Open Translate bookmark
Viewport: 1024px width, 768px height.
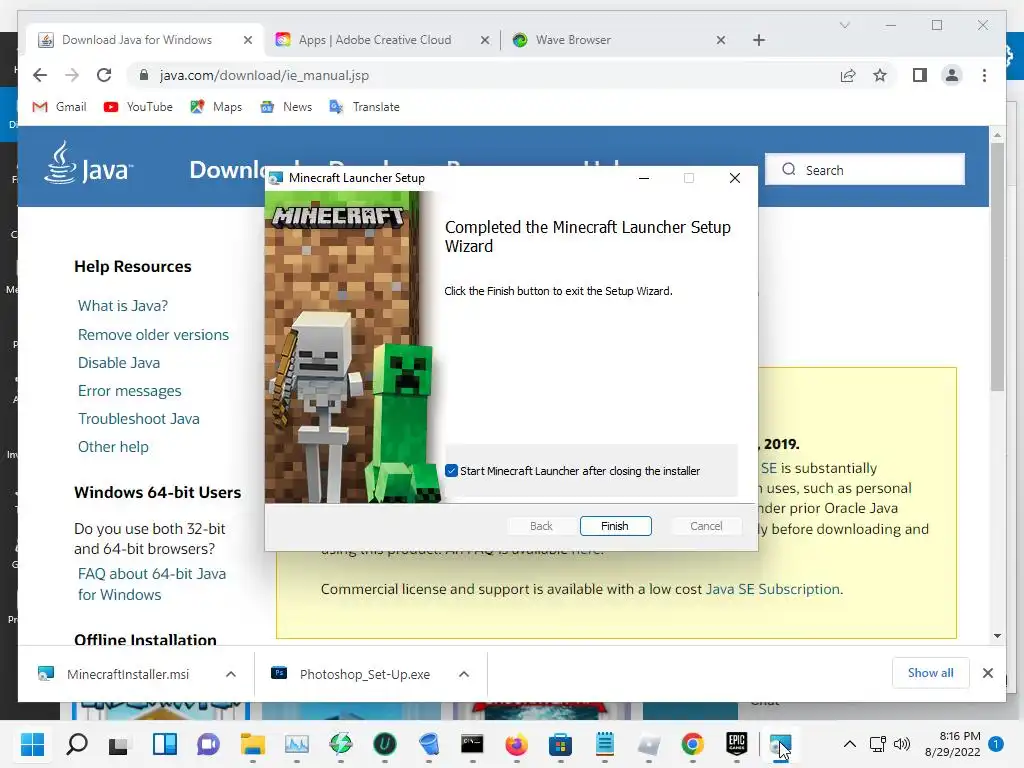pos(364,106)
